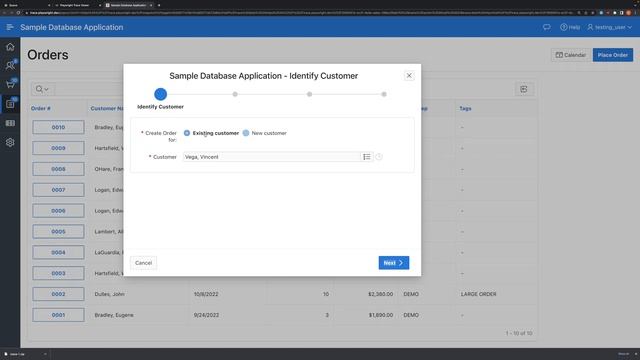Click the fourth wizard step marker

[384, 94]
